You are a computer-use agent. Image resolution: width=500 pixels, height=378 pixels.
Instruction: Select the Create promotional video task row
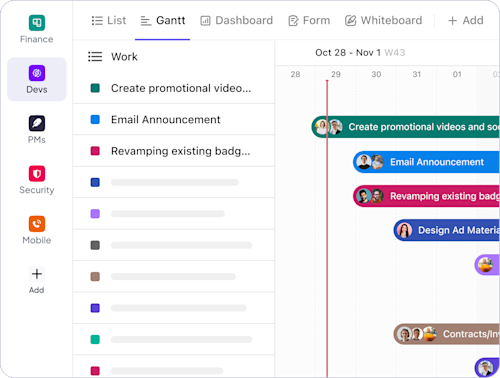(174, 88)
